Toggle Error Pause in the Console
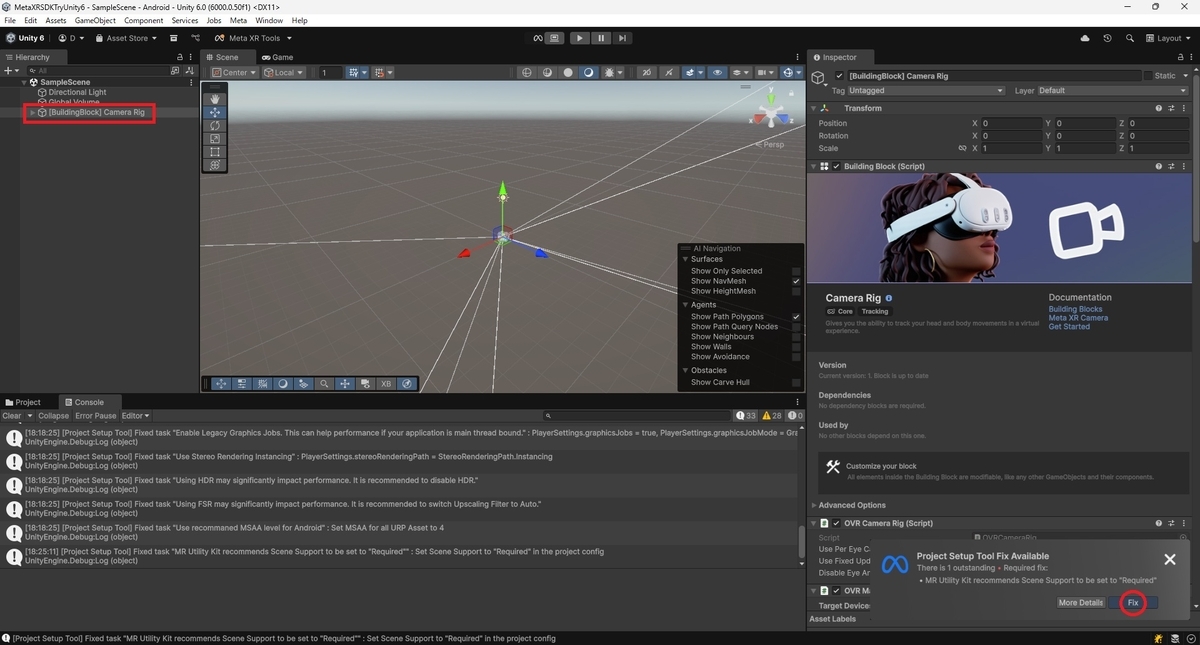The height and width of the screenshot is (645, 1200). 96,416
